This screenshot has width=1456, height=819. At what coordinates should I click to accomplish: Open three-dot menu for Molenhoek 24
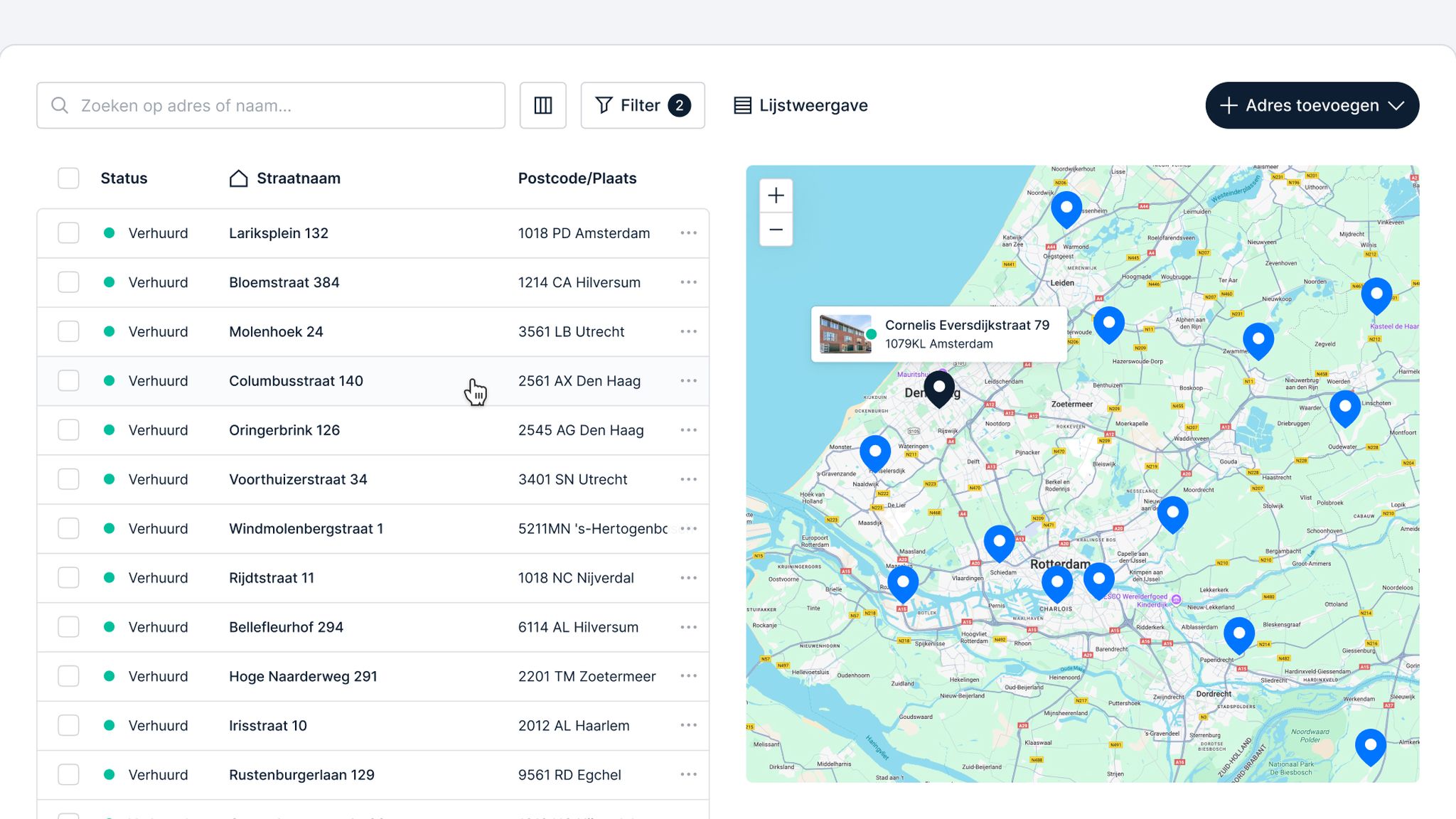(x=688, y=331)
